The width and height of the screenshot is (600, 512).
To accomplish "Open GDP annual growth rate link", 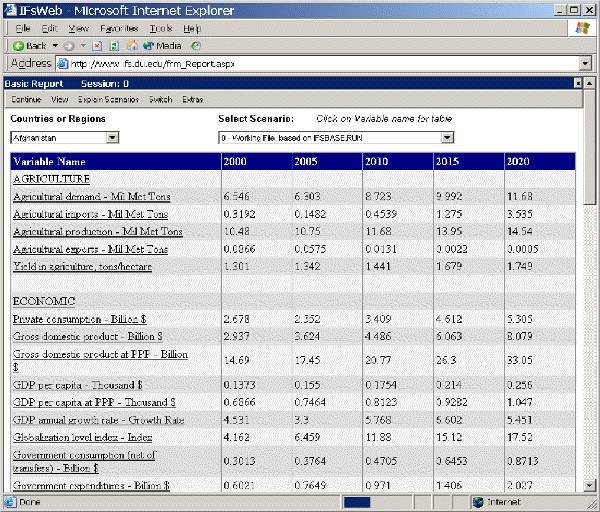I will tap(98, 420).
